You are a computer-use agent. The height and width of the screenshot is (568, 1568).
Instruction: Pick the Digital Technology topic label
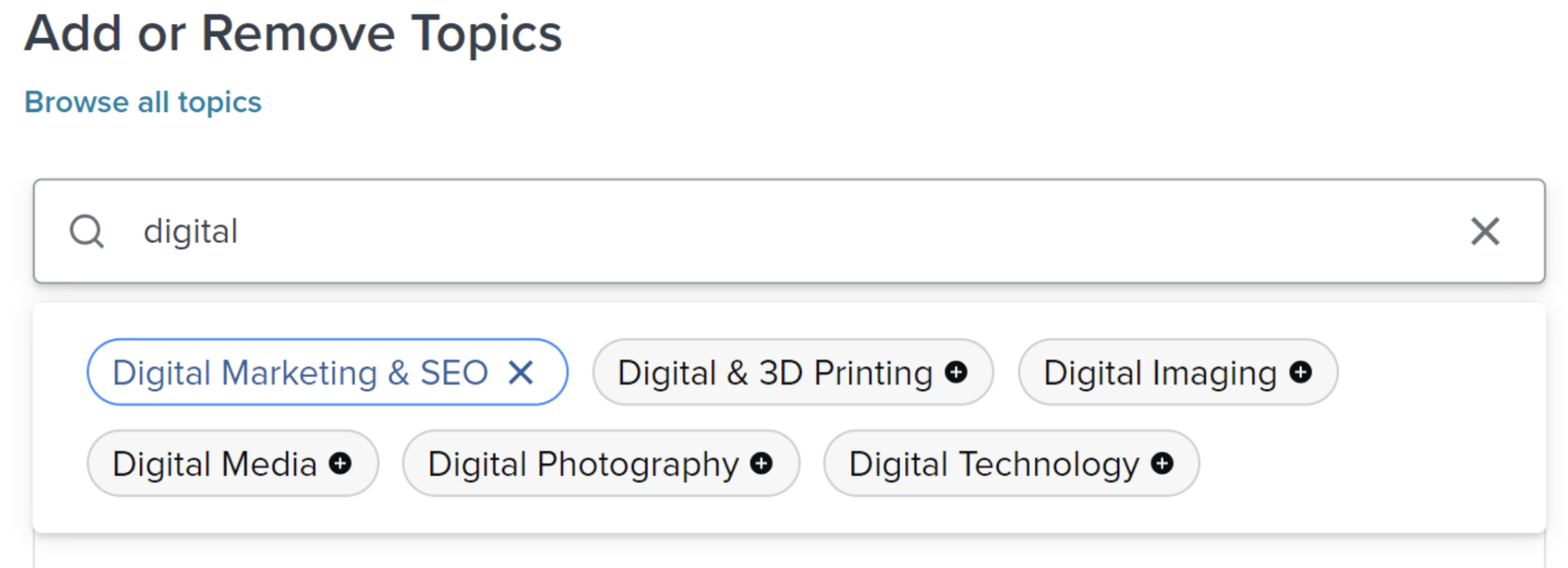click(x=994, y=464)
